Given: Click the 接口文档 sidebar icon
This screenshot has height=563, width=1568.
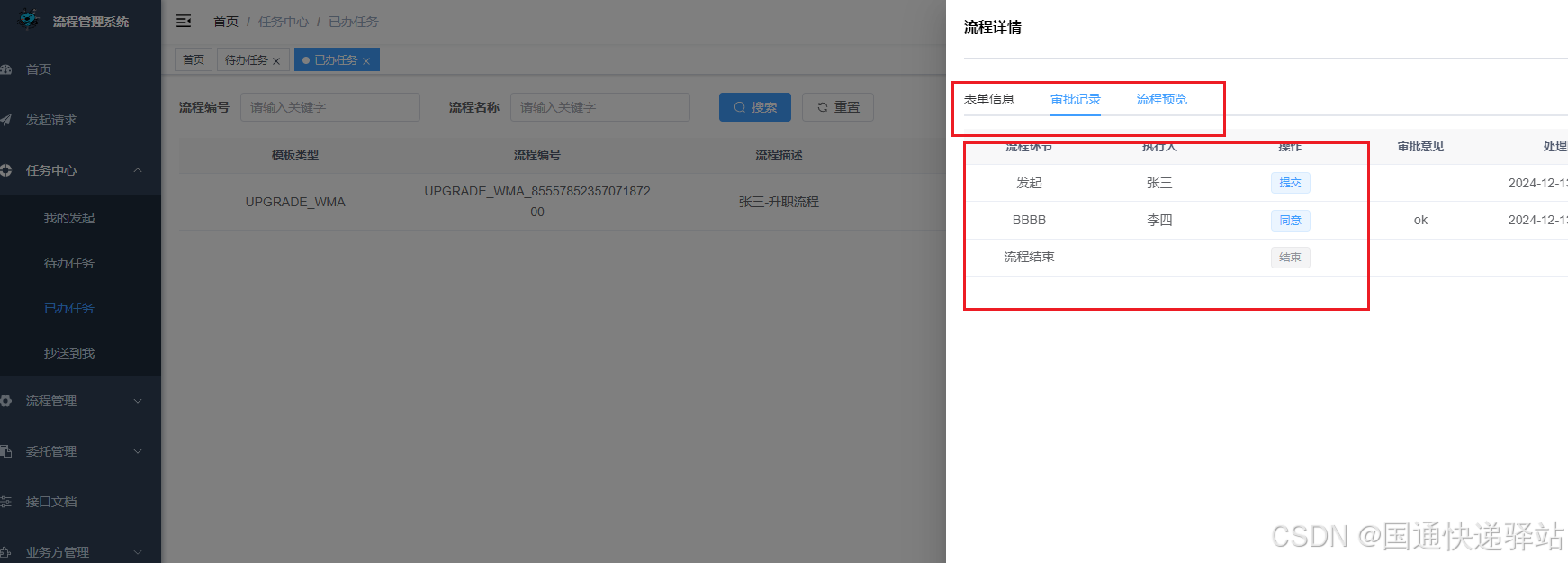Looking at the screenshot, I should [6, 502].
